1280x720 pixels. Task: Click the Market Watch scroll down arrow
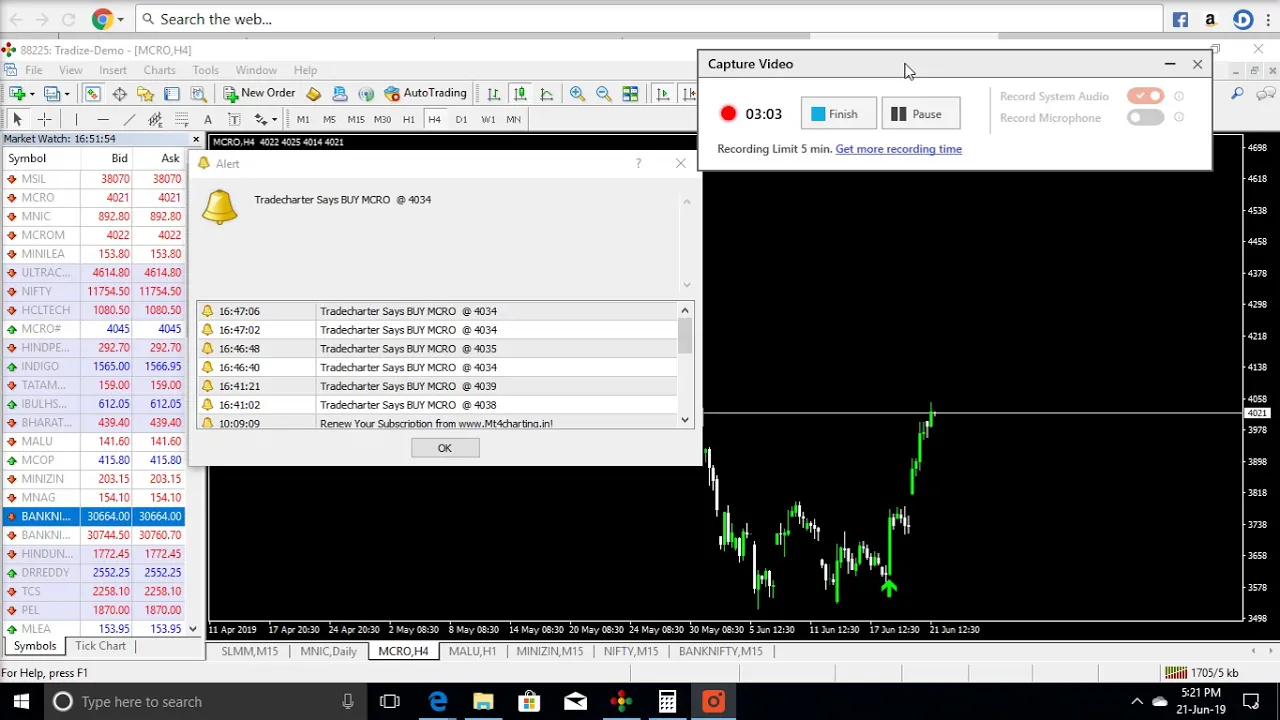coord(192,629)
